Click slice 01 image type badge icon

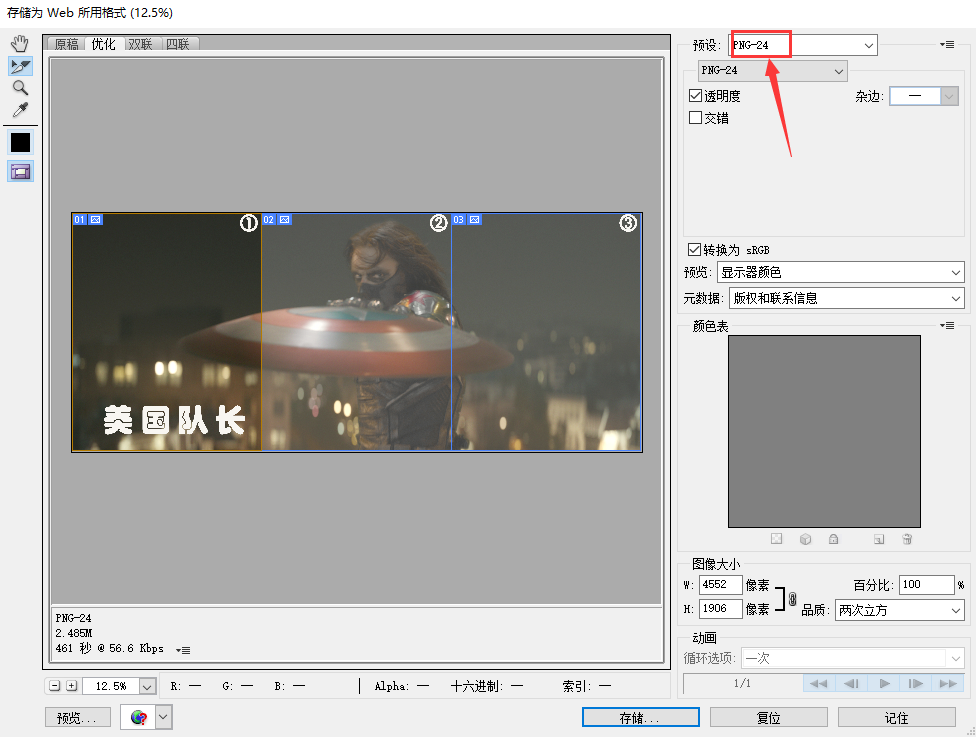[x=95, y=220]
